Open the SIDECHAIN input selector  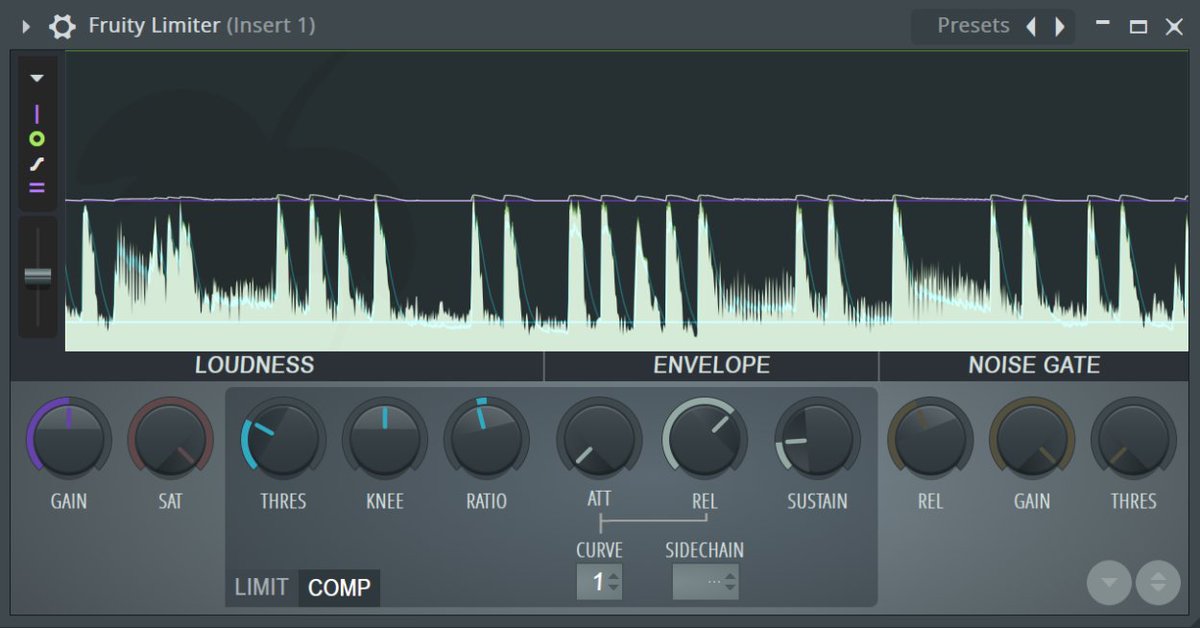(705, 582)
